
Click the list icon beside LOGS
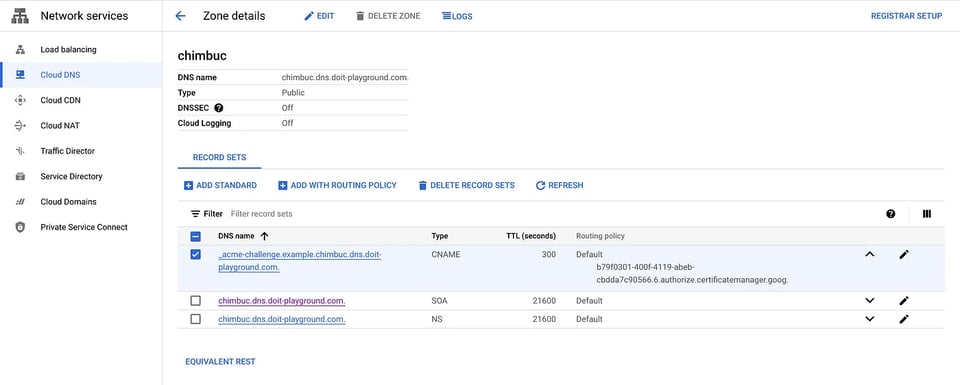pos(446,16)
